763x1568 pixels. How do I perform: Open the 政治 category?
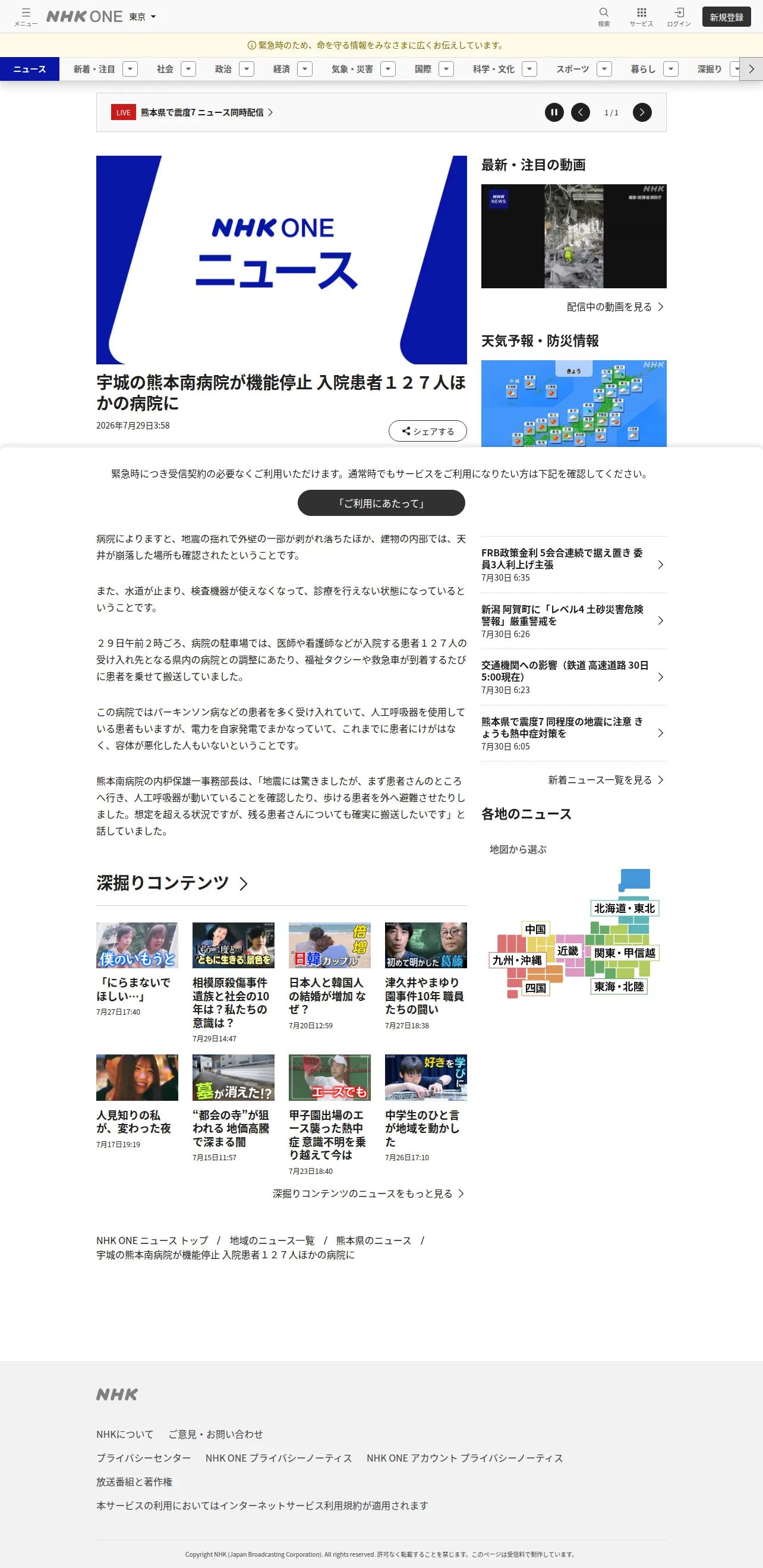coord(223,69)
